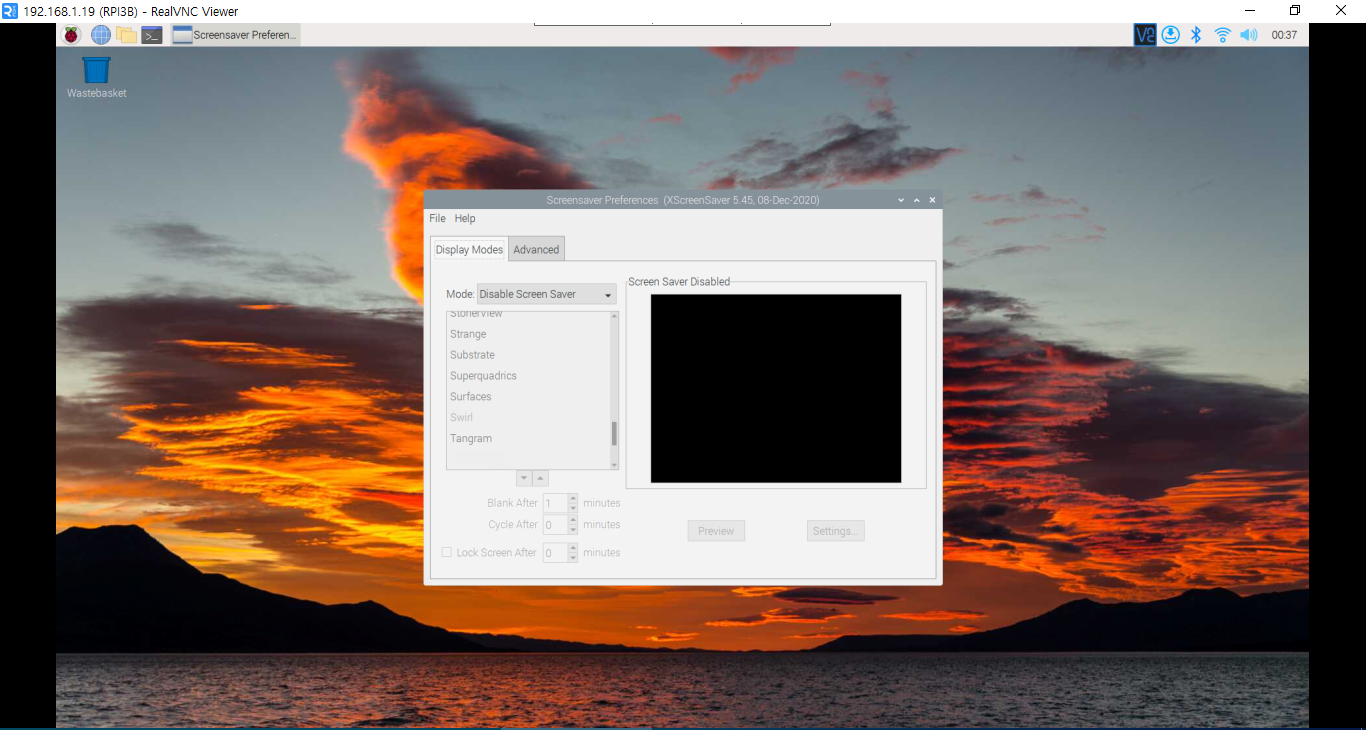Decrease the Blank After spinner value
The width and height of the screenshot is (1366, 730).
tap(573, 508)
